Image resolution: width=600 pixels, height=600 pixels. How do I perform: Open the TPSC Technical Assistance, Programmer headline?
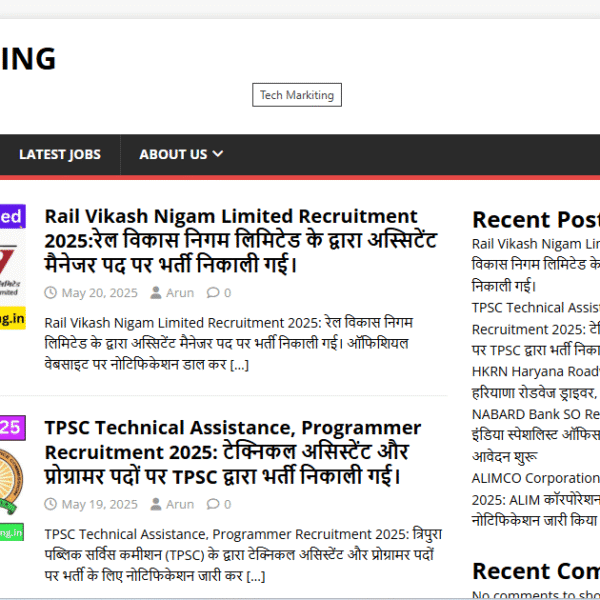pyautogui.click(x=233, y=452)
